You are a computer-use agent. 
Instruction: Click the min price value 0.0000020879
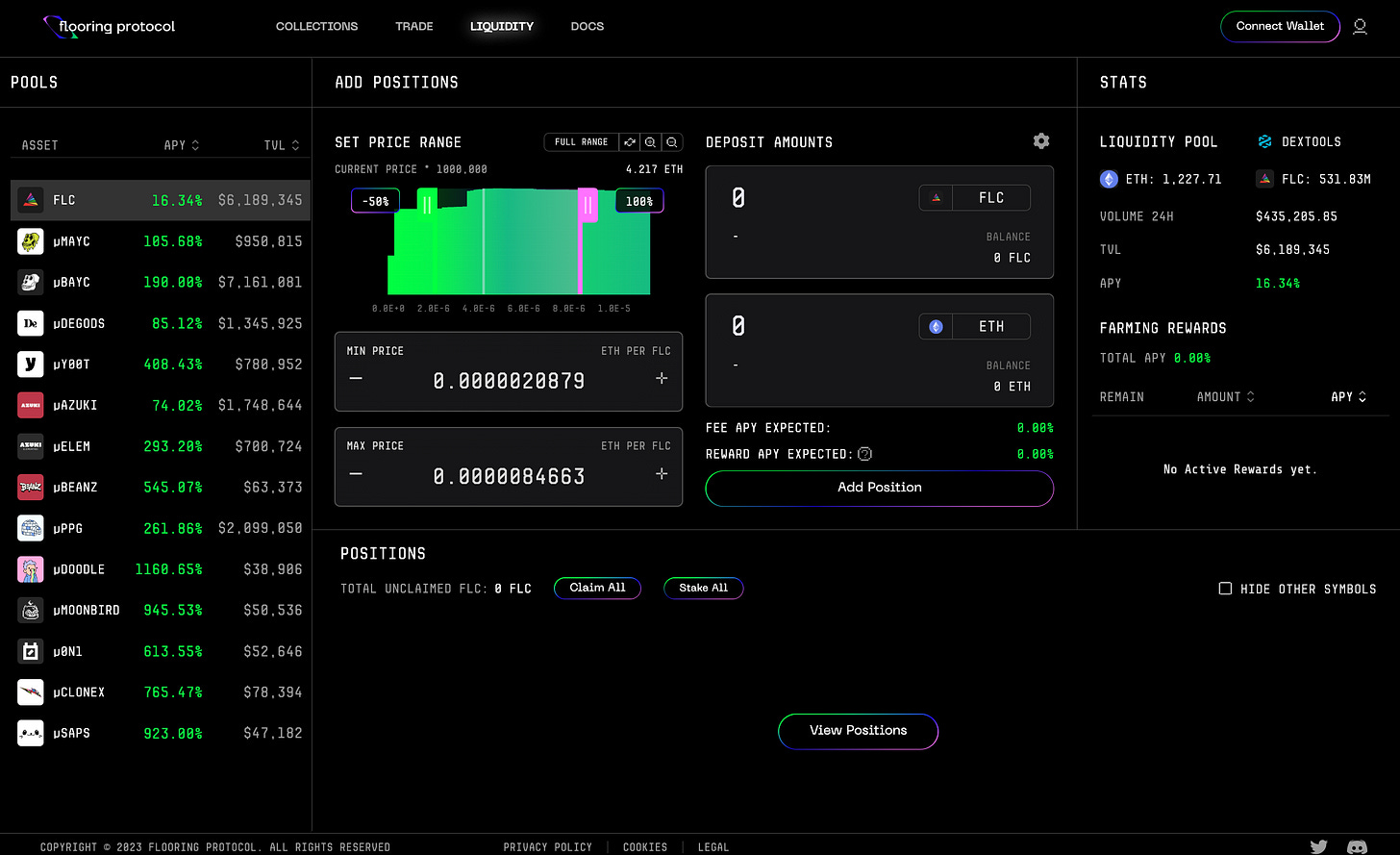[509, 381]
